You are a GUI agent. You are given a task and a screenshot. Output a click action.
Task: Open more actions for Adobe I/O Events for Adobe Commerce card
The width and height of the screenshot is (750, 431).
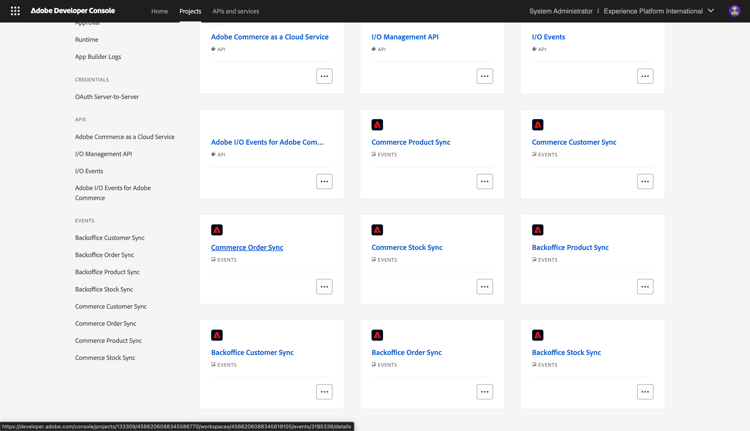(324, 181)
